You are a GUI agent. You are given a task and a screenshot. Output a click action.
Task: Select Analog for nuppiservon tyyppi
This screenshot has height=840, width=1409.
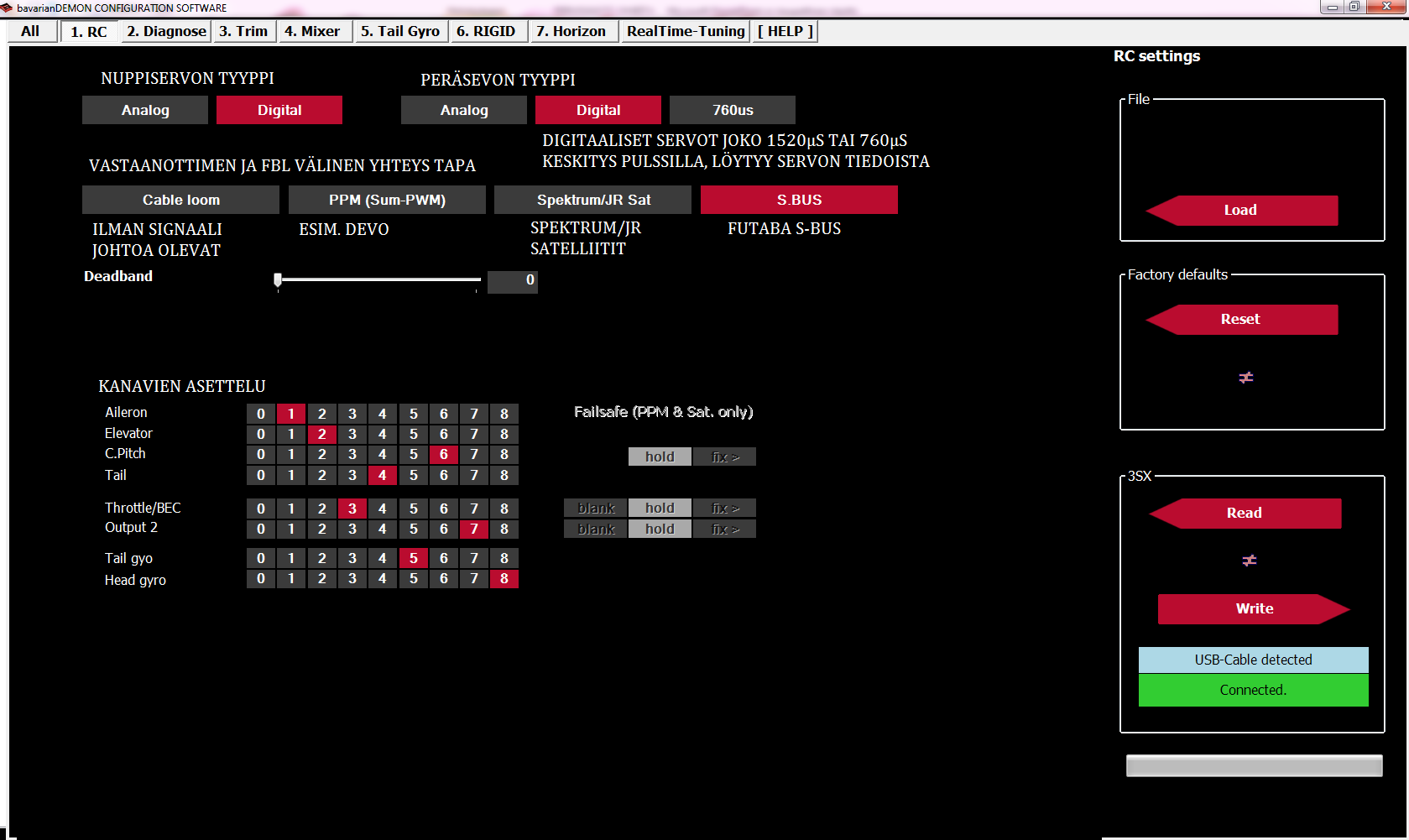pyautogui.click(x=145, y=110)
